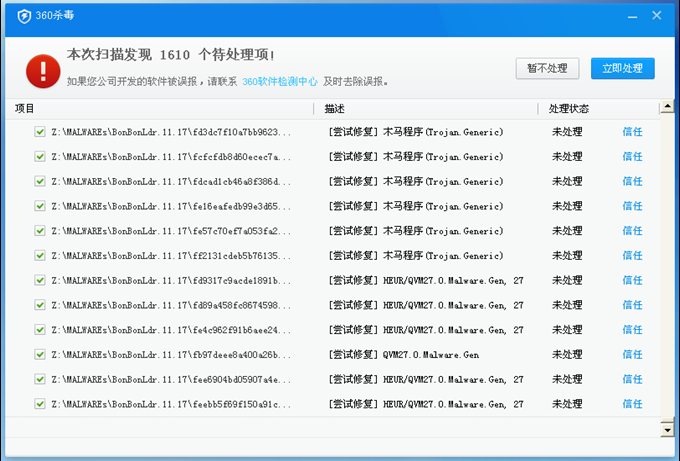This screenshot has width=680, height=461.
Task: Click the 处理状态 column header
Action: 569,109
